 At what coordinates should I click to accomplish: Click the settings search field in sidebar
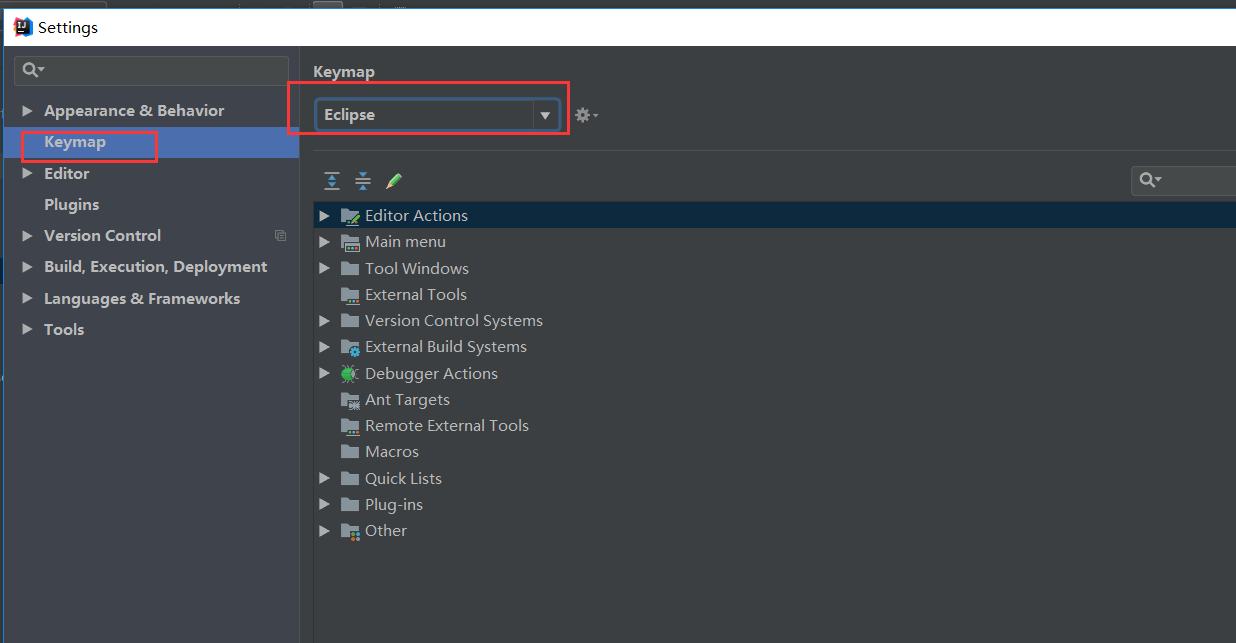click(x=152, y=70)
